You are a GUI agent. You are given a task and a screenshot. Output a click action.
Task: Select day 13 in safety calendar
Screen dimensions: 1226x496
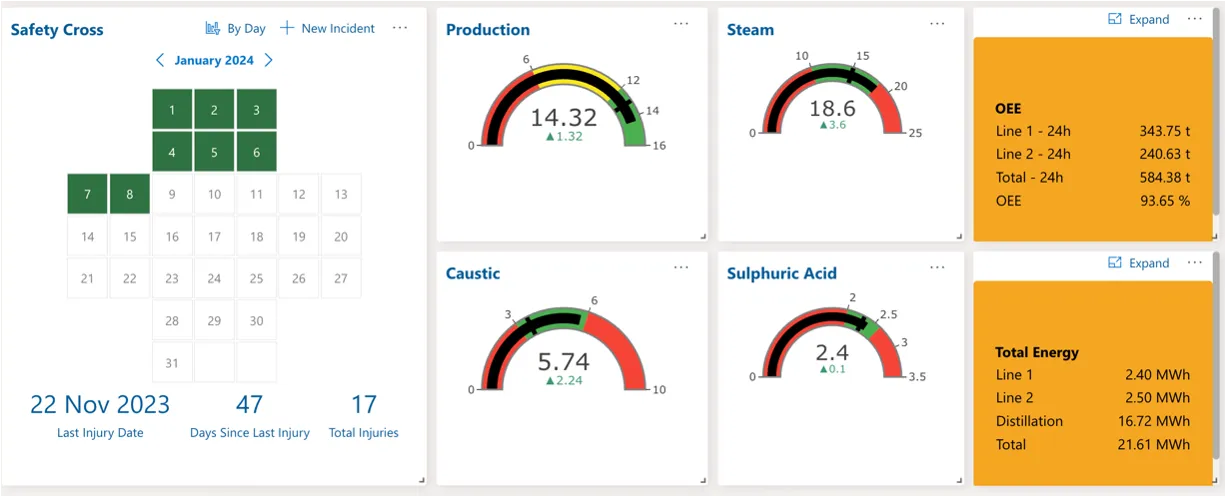pos(341,194)
